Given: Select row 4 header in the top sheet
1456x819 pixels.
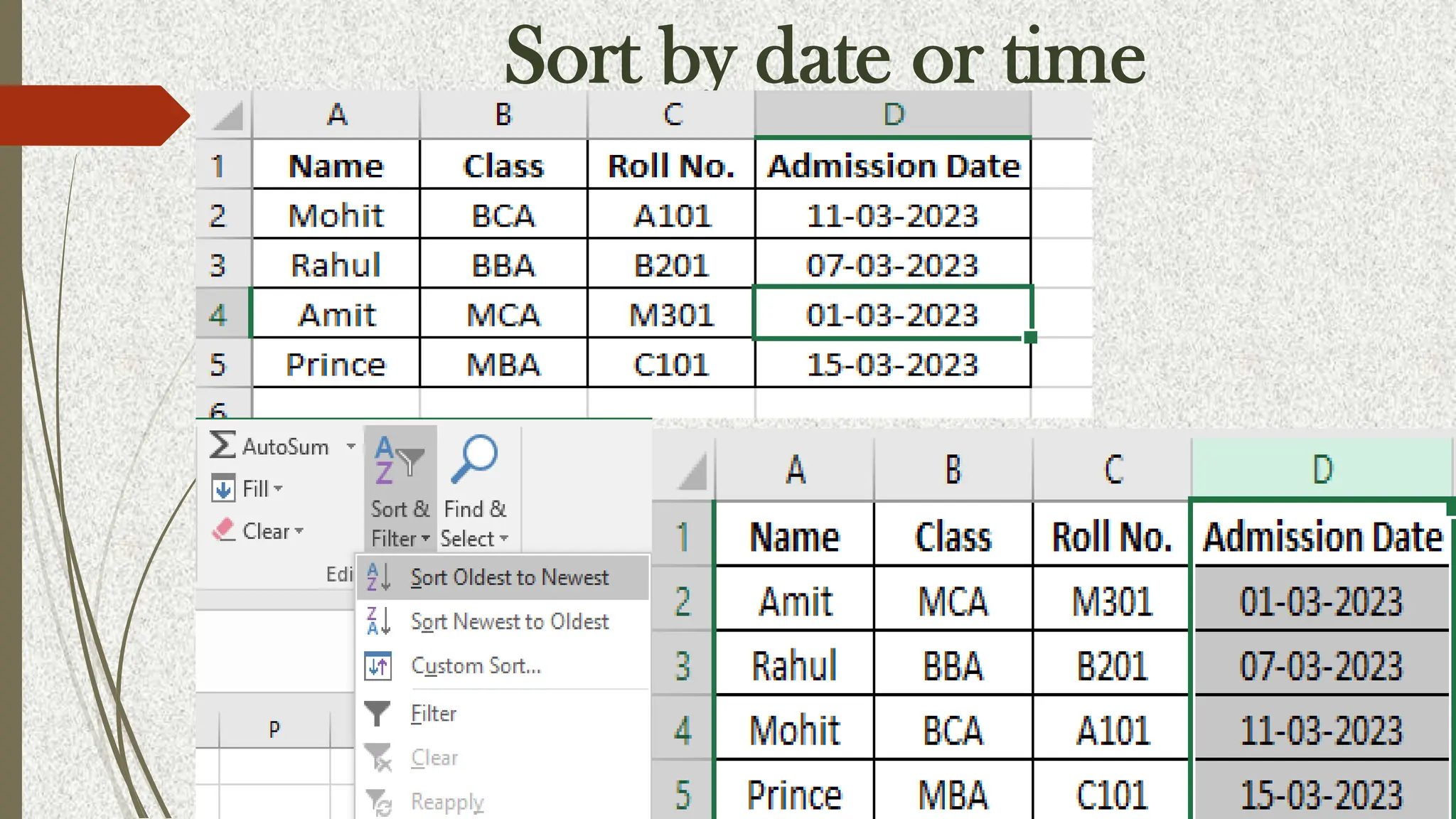Looking at the screenshot, I should click(219, 314).
